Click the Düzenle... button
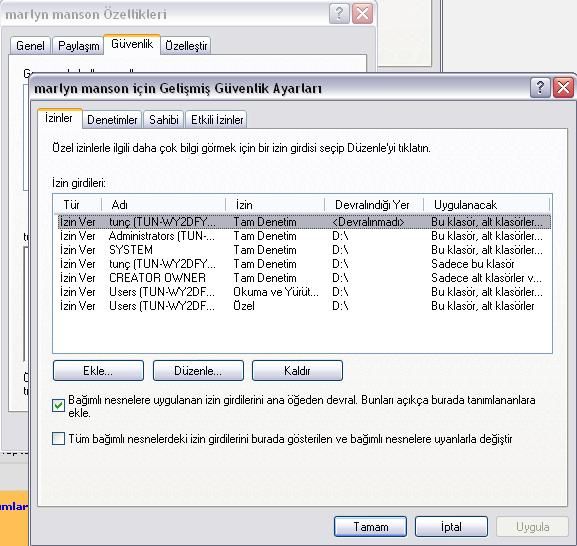 point(198,370)
